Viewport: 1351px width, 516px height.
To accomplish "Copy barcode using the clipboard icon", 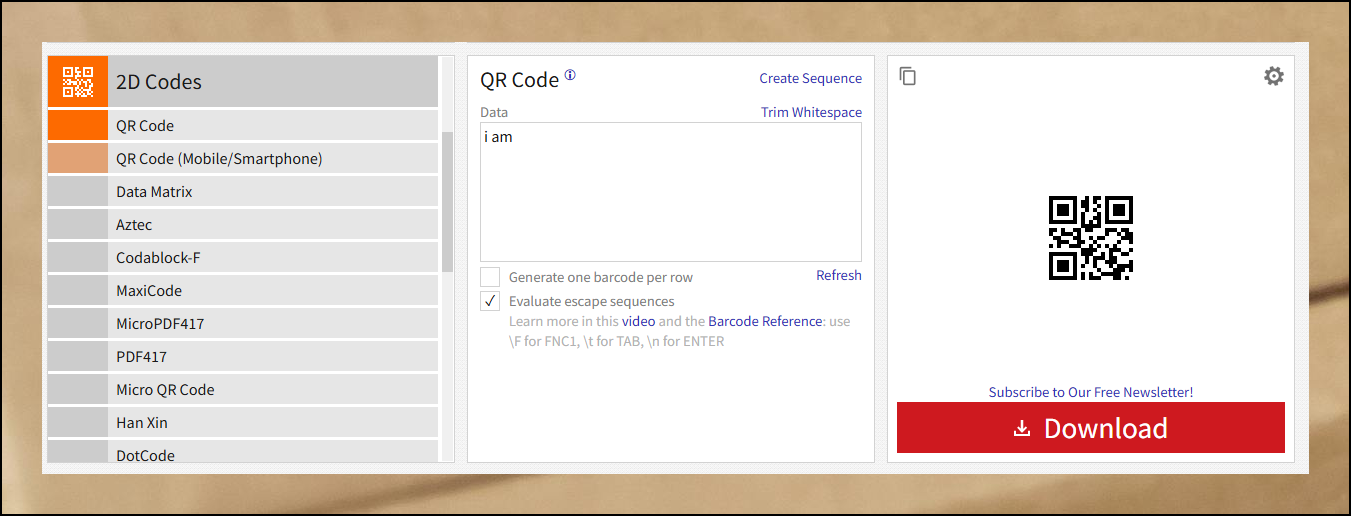I will 908,76.
